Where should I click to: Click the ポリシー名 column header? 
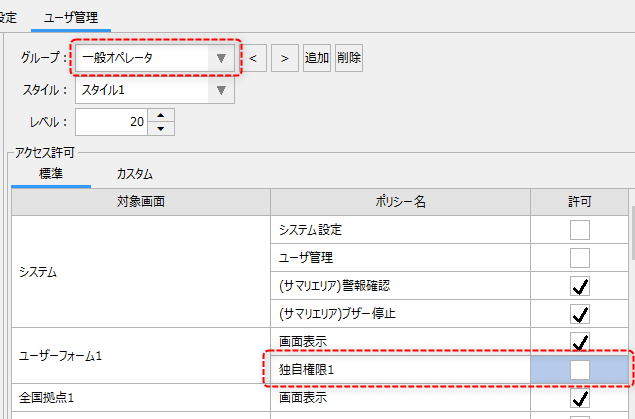point(400,201)
